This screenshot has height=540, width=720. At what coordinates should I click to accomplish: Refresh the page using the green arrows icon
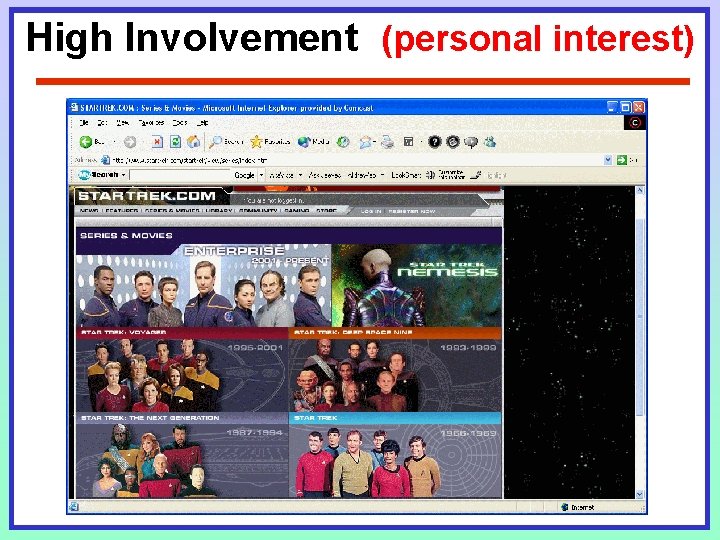pyautogui.click(x=175, y=142)
